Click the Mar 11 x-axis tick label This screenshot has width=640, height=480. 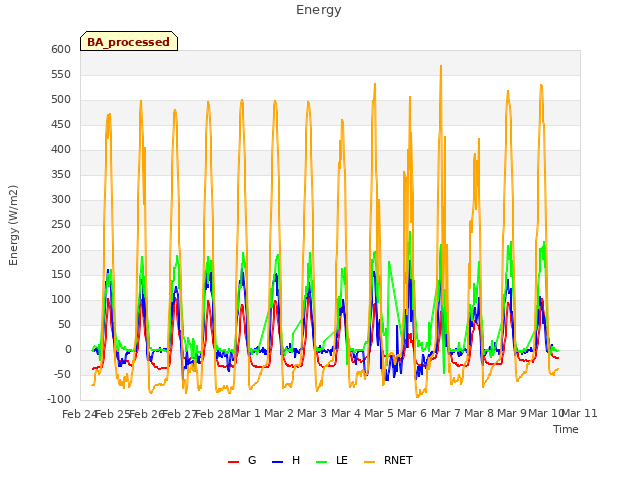click(580, 413)
